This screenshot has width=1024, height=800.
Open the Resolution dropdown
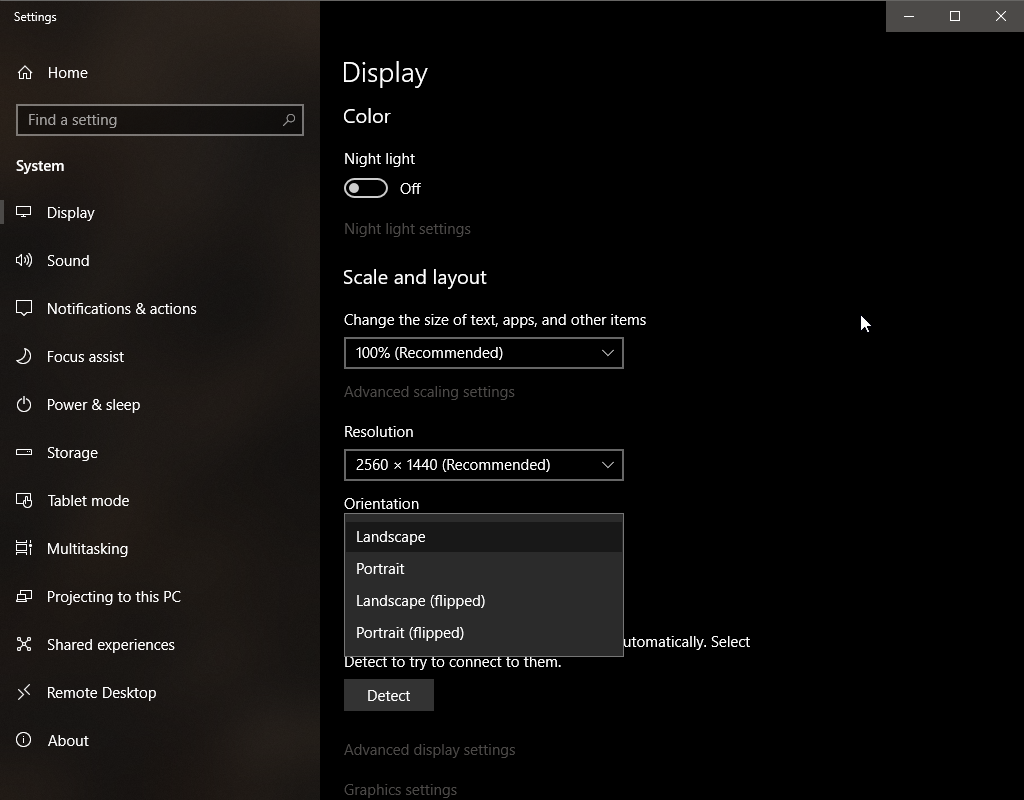click(484, 465)
